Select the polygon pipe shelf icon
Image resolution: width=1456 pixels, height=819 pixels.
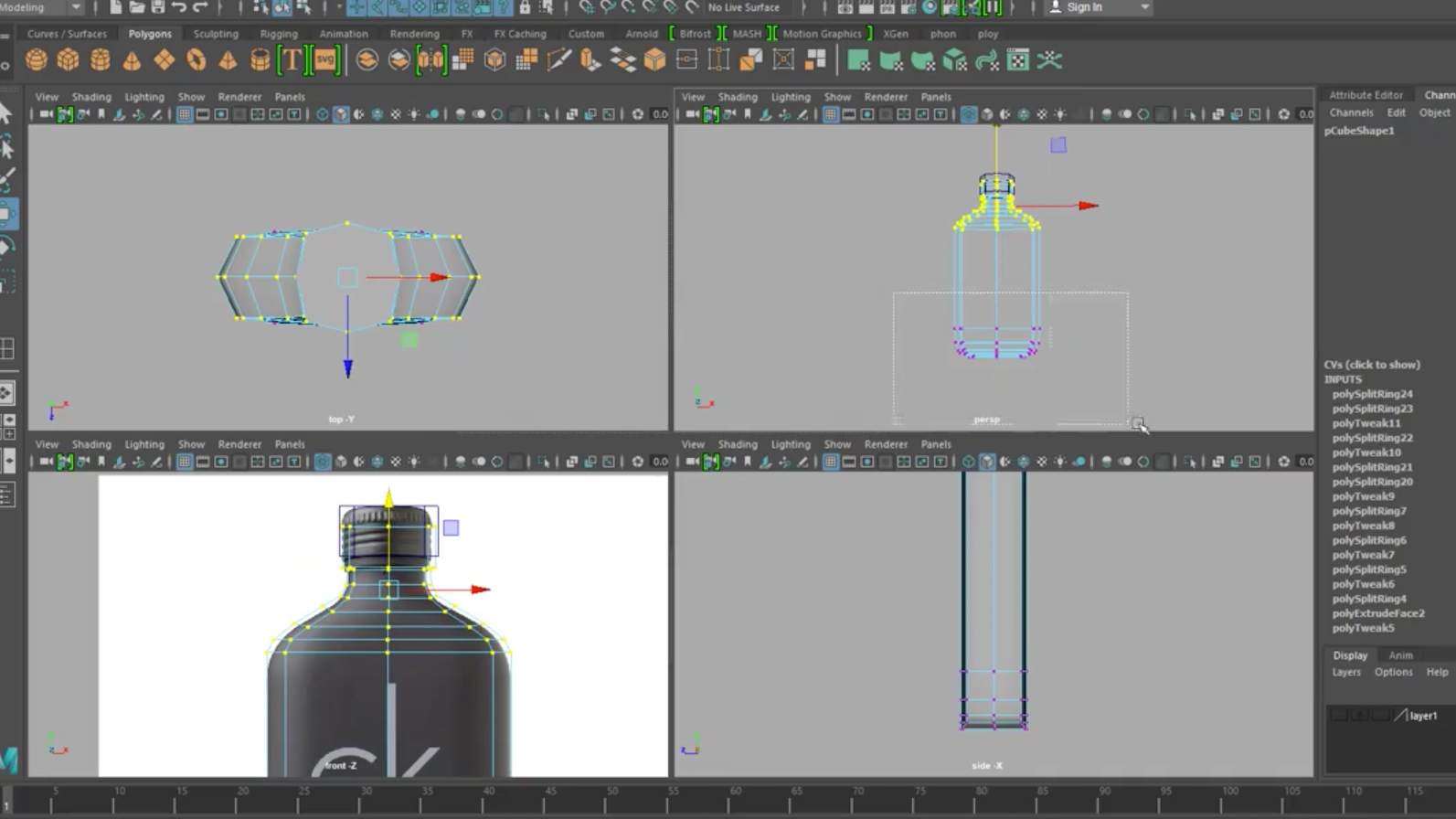[x=260, y=60]
